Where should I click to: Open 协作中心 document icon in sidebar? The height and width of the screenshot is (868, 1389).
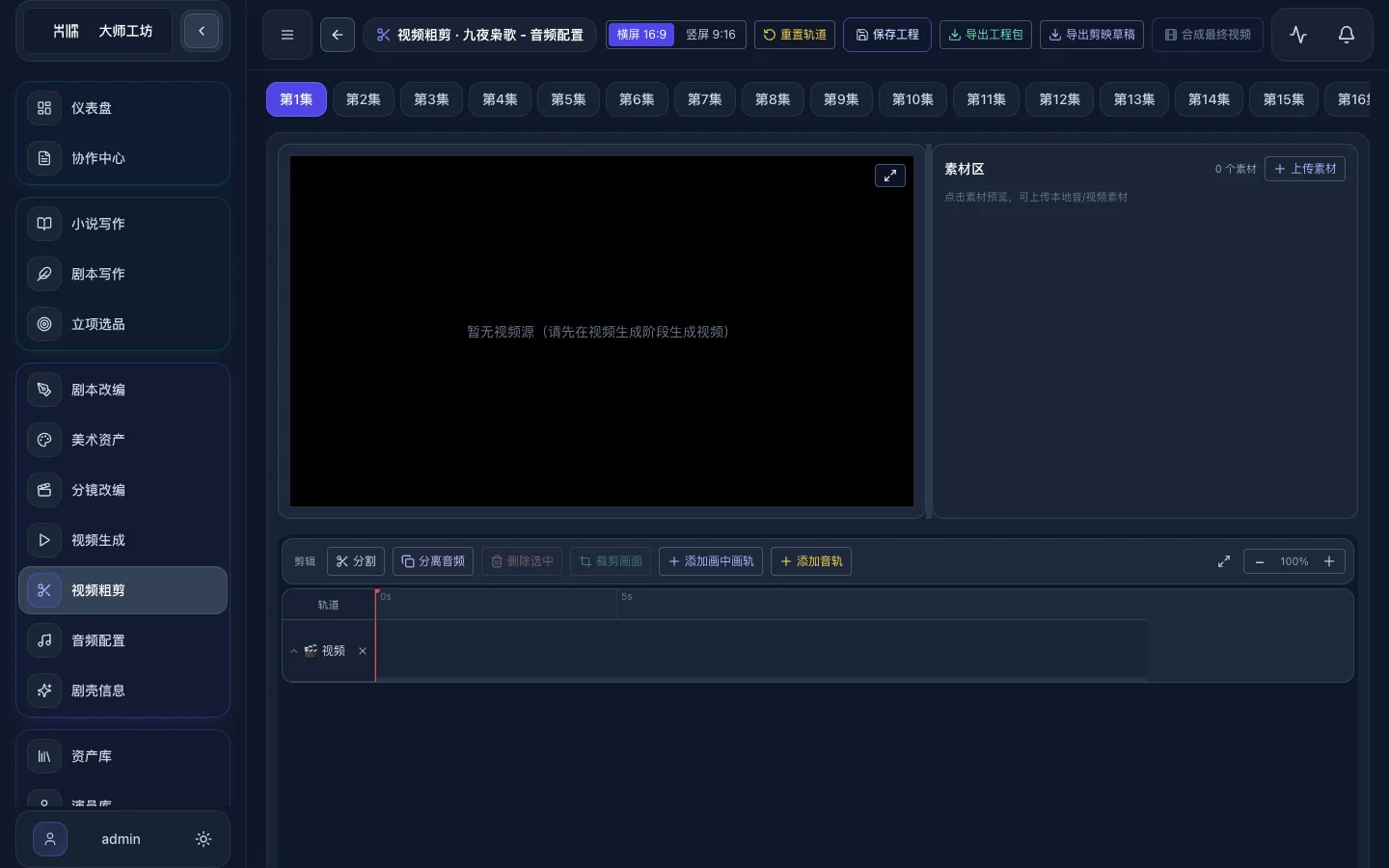(44, 158)
